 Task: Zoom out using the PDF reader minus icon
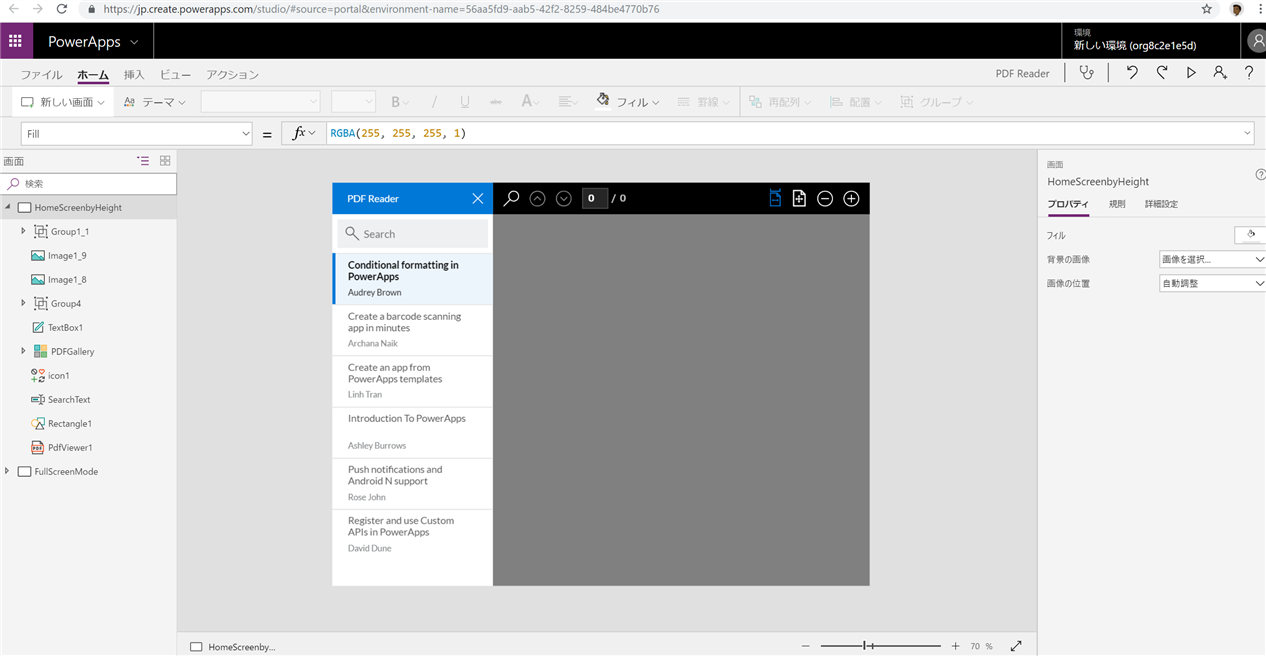point(825,198)
